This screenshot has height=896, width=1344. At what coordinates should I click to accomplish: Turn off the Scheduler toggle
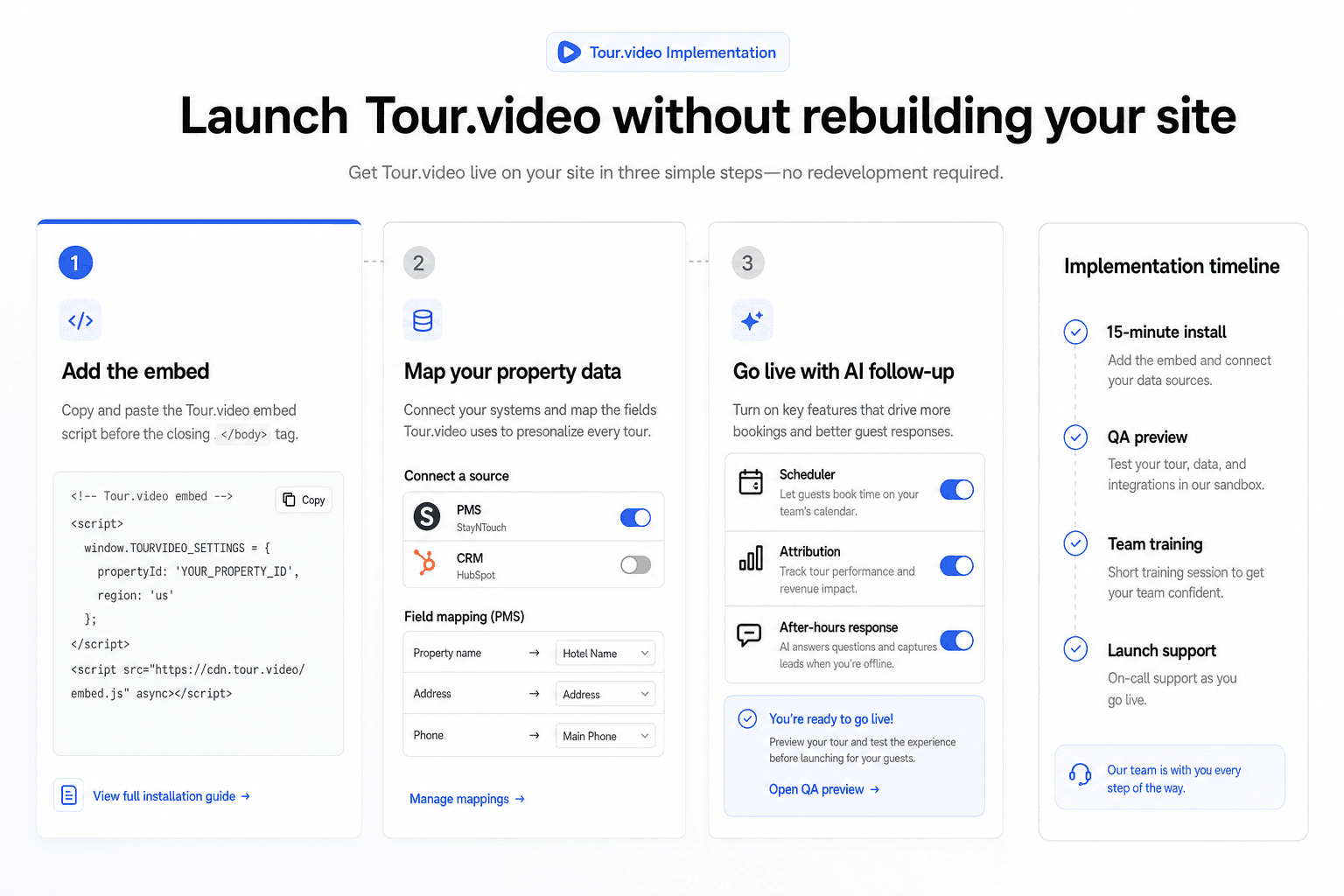[956, 490]
